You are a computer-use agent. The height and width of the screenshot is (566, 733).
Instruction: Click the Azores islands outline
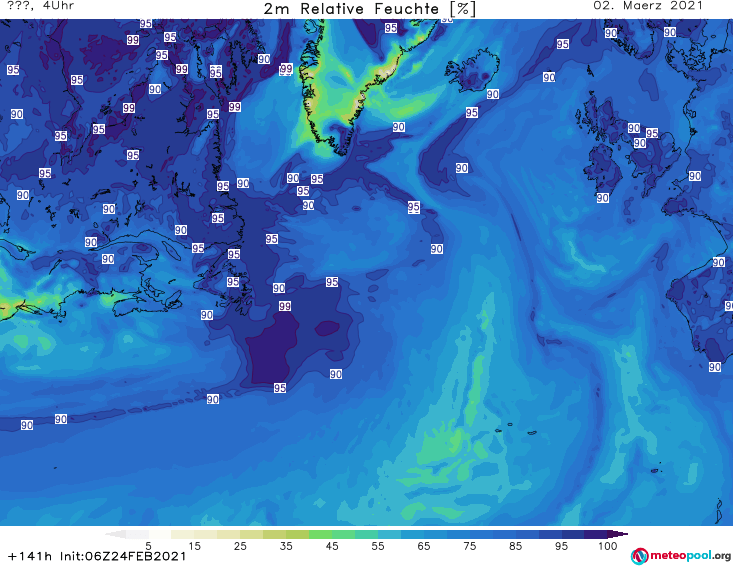click(x=516, y=429)
